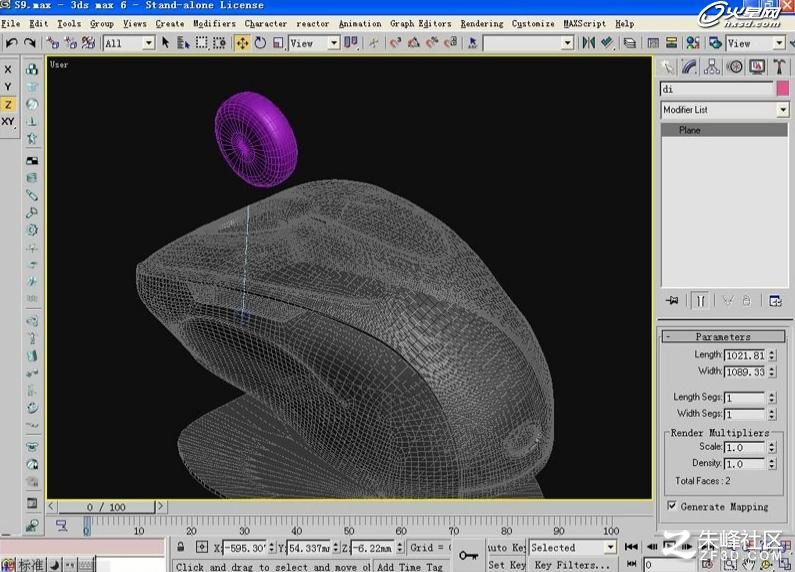The image size is (795, 572).
Task: Expand the Modifier List dropdown
Action: [x=783, y=110]
